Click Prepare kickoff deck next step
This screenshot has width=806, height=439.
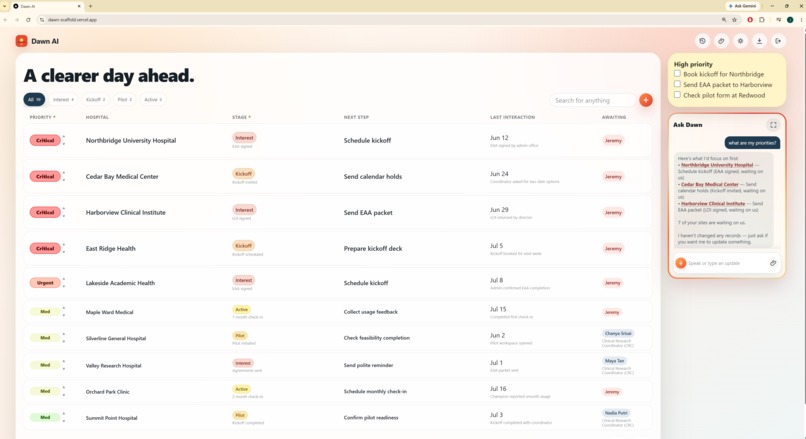click(x=373, y=248)
